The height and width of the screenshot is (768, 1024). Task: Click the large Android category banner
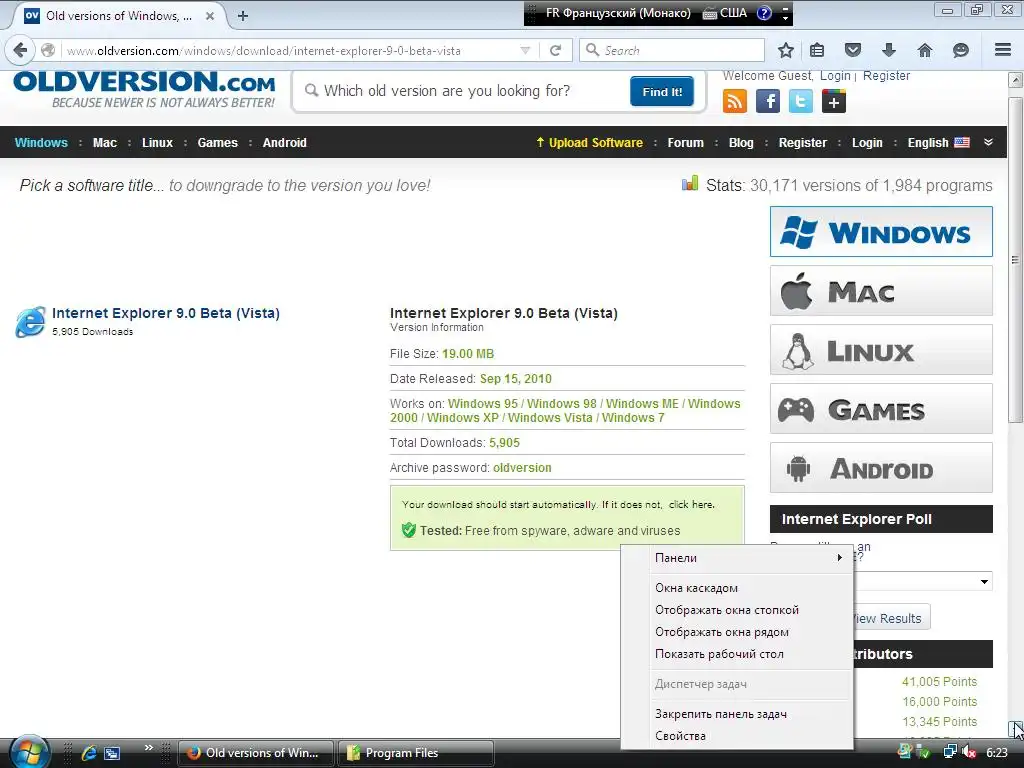881,468
